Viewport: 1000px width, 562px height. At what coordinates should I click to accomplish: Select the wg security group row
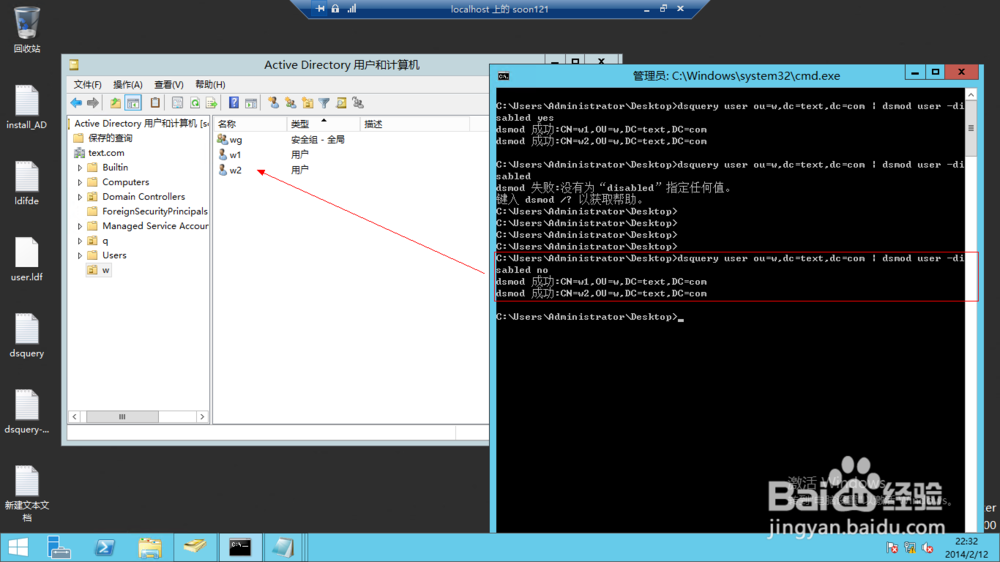[230, 139]
